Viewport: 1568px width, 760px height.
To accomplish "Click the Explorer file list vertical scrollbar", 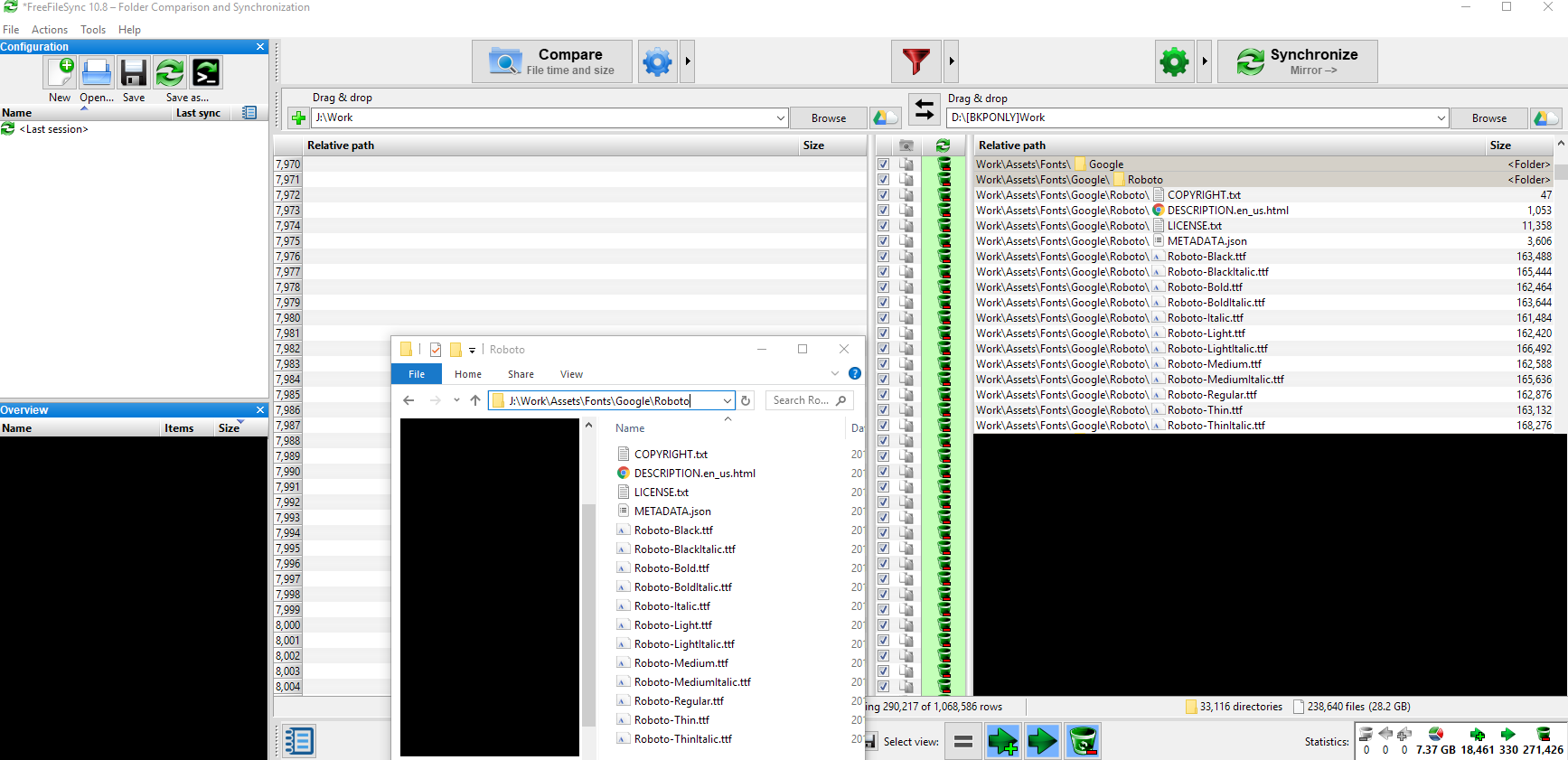I will (589, 615).
